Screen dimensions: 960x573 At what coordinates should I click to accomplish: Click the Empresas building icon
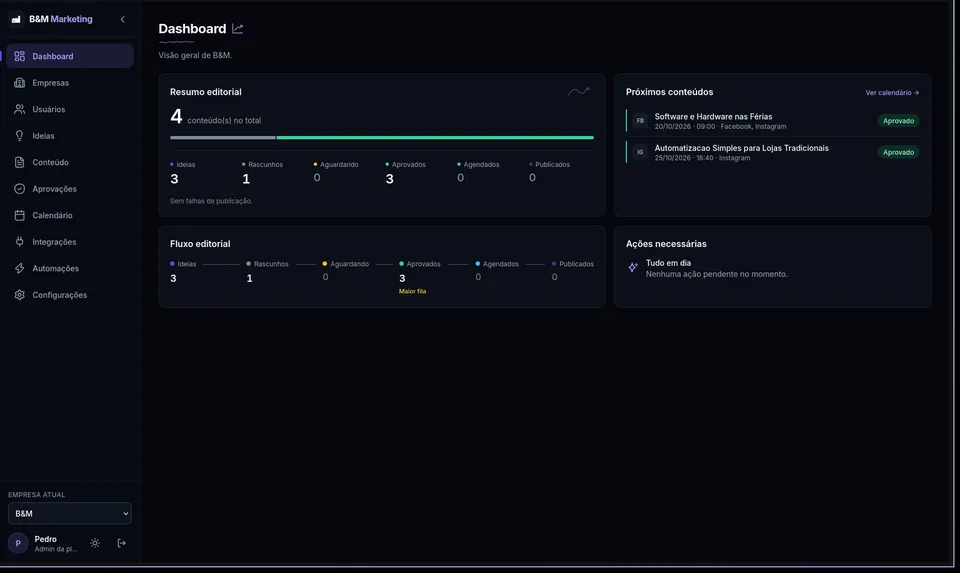click(20, 83)
